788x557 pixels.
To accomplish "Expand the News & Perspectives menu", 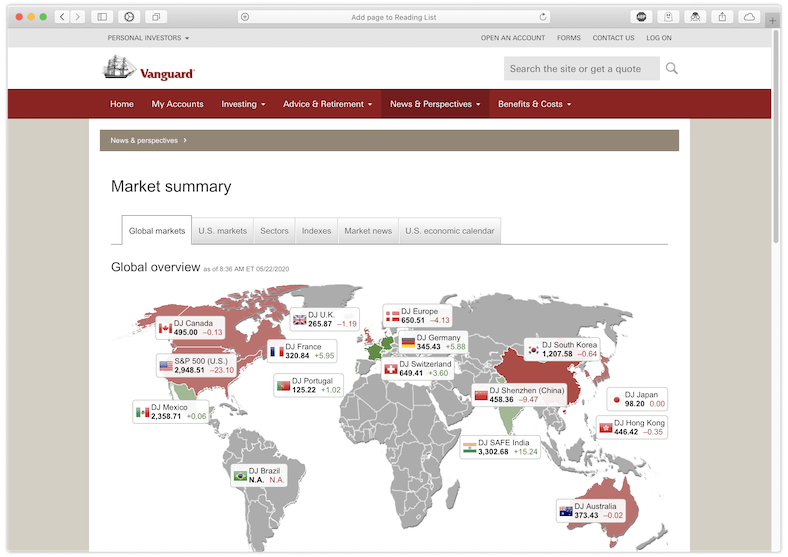I will coord(435,104).
